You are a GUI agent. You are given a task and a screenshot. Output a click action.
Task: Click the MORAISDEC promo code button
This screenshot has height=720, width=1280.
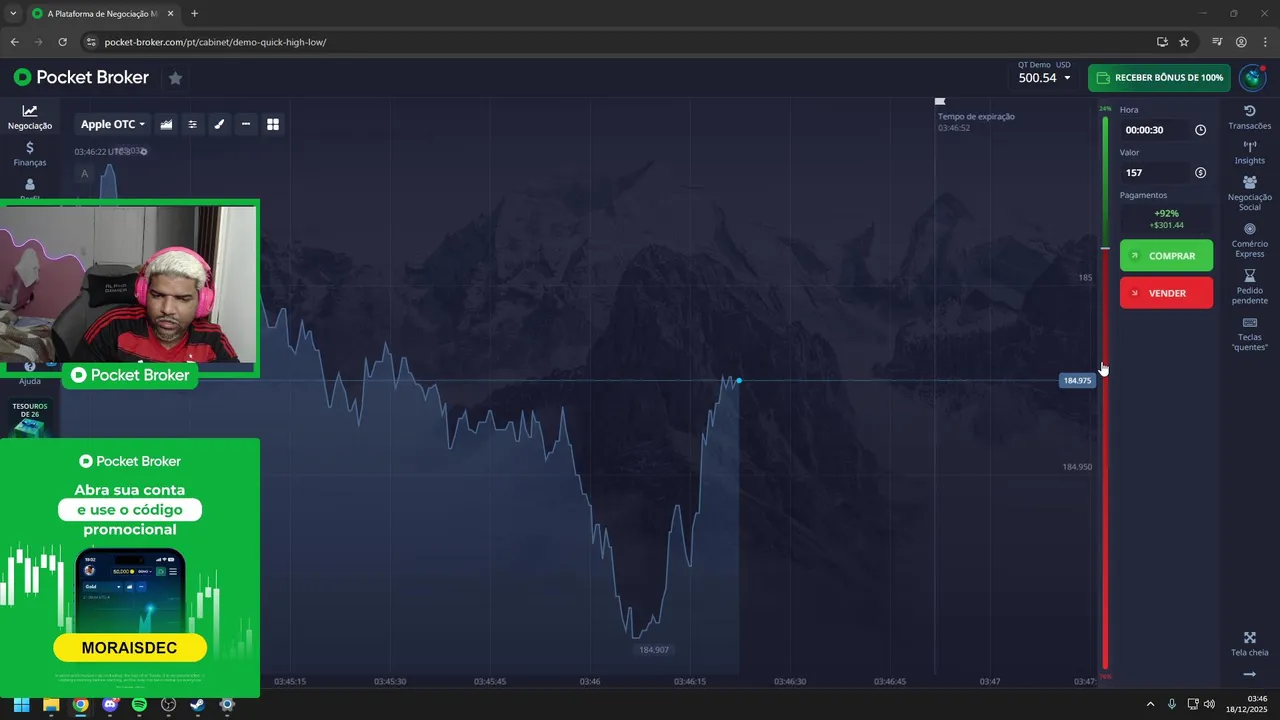[x=130, y=648]
